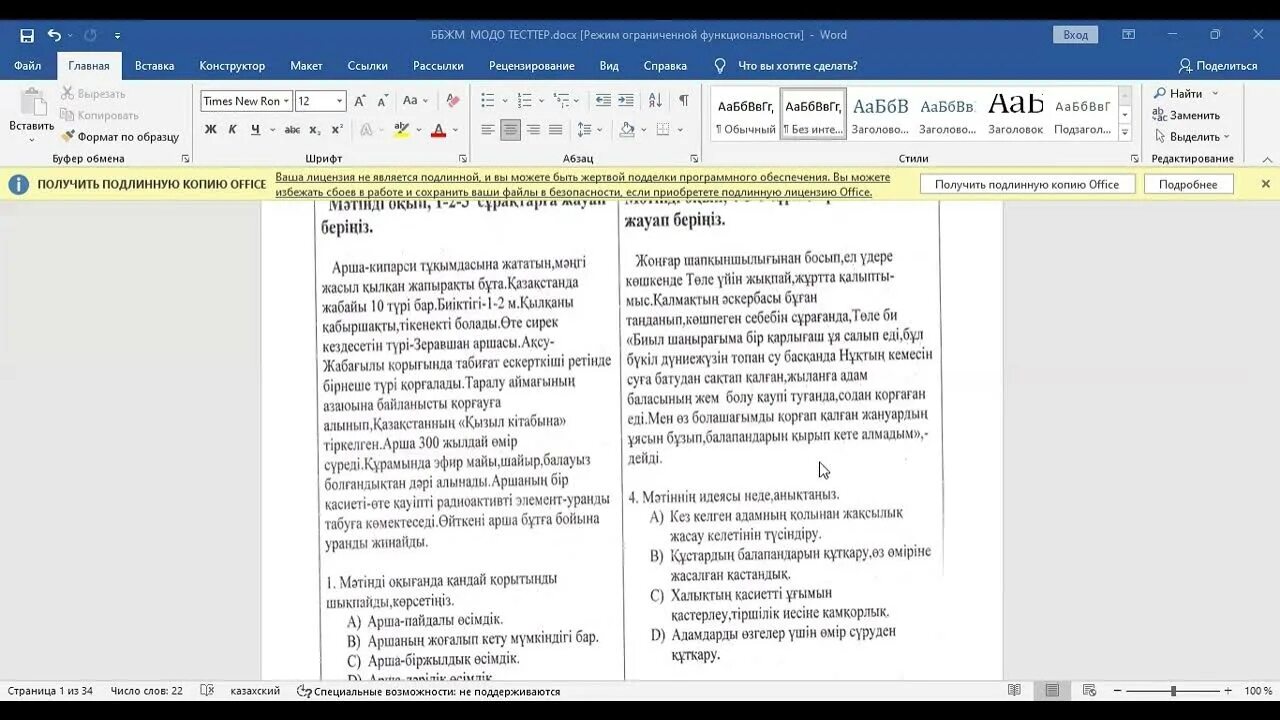
Task: Sort text with A-Z icon
Action: [x=655, y=101]
